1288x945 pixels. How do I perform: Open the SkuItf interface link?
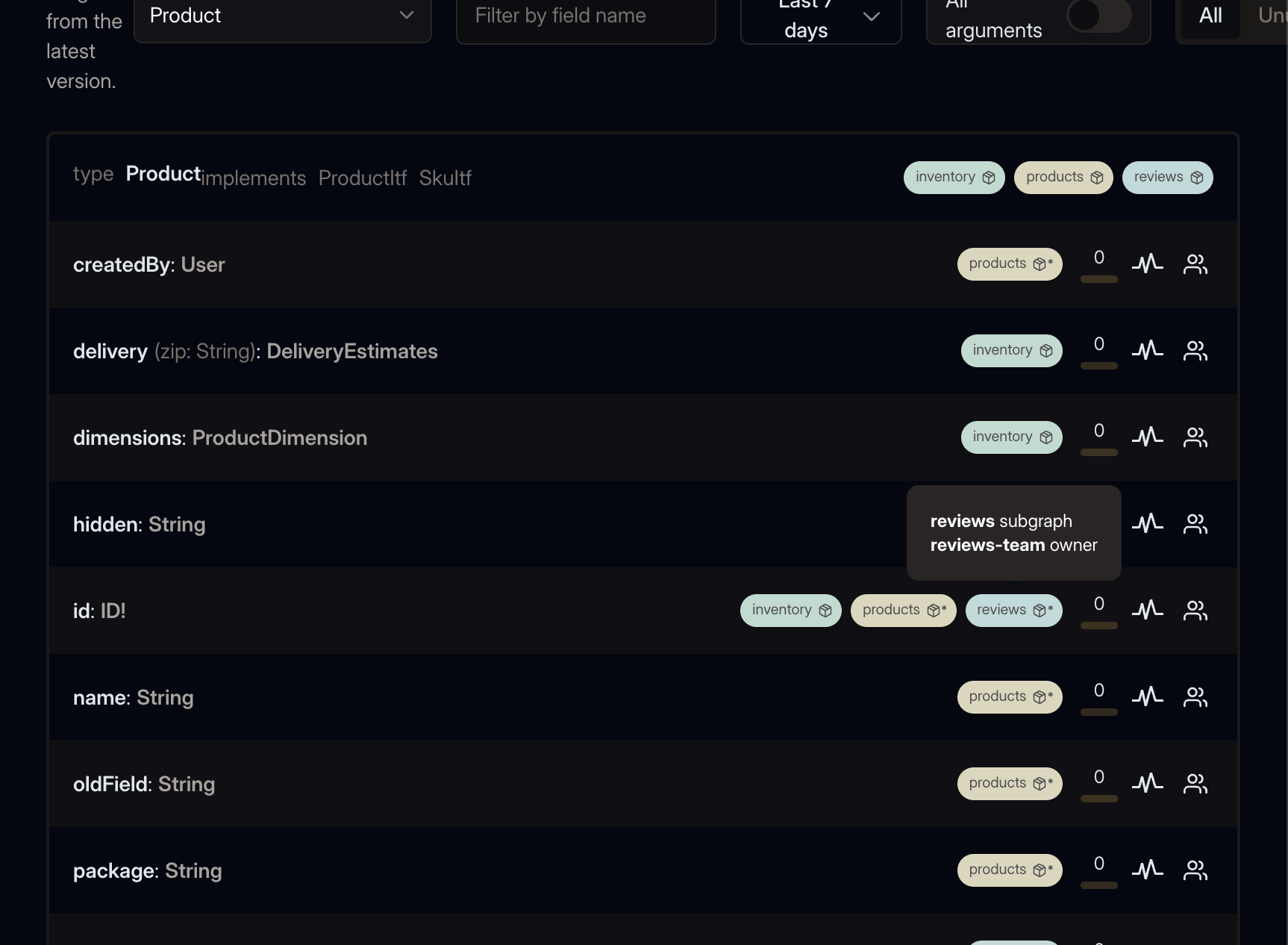point(445,178)
